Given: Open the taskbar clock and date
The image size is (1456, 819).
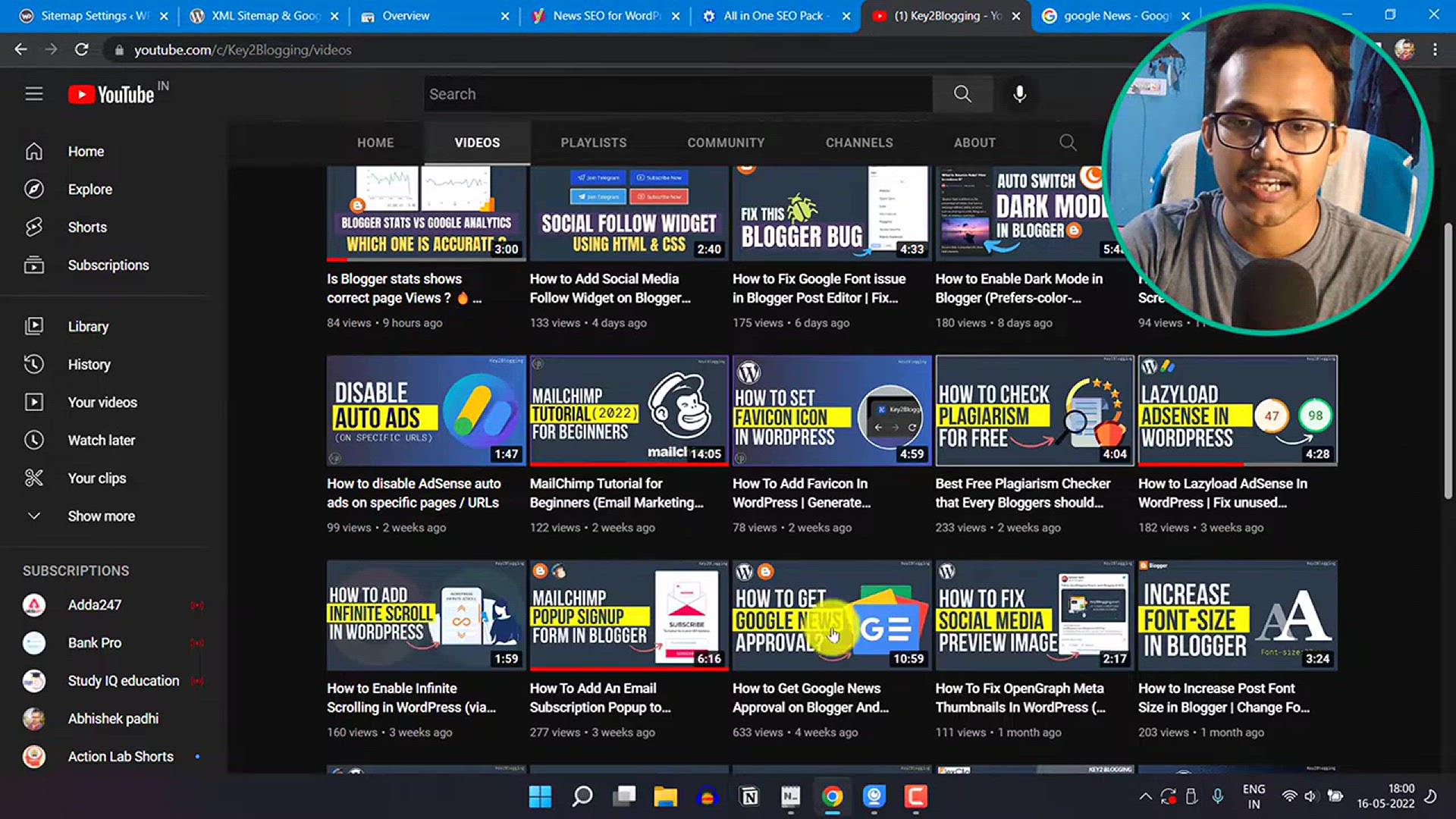Looking at the screenshot, I should point(1385,796).
